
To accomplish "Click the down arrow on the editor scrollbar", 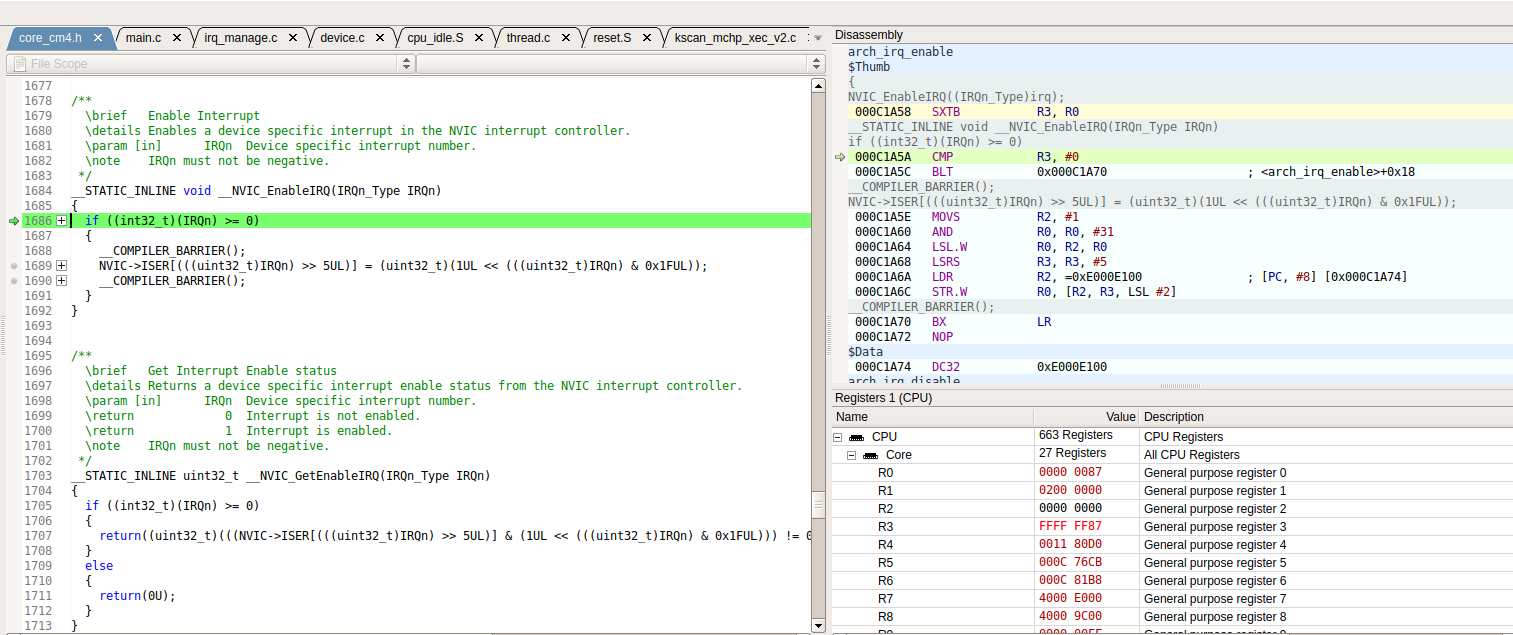I will 819,626.
